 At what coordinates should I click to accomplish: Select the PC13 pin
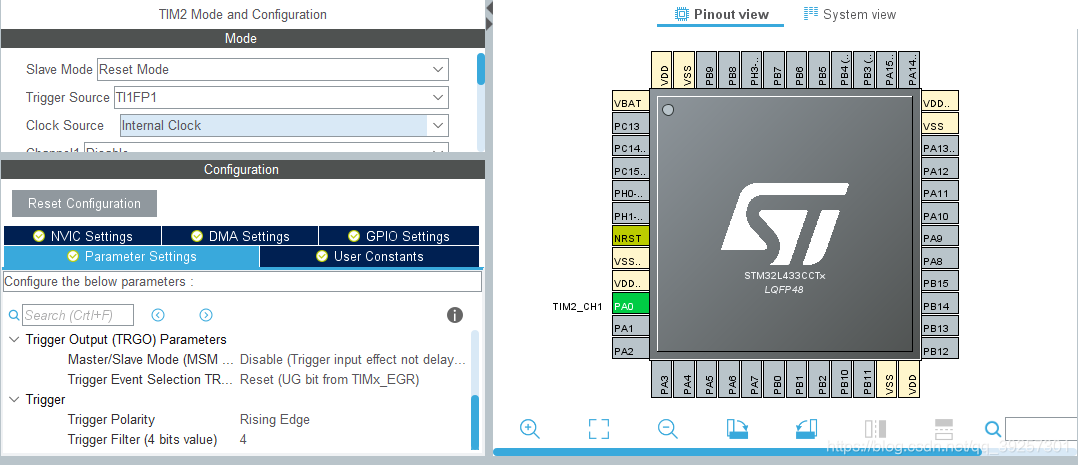pos(630,125)
